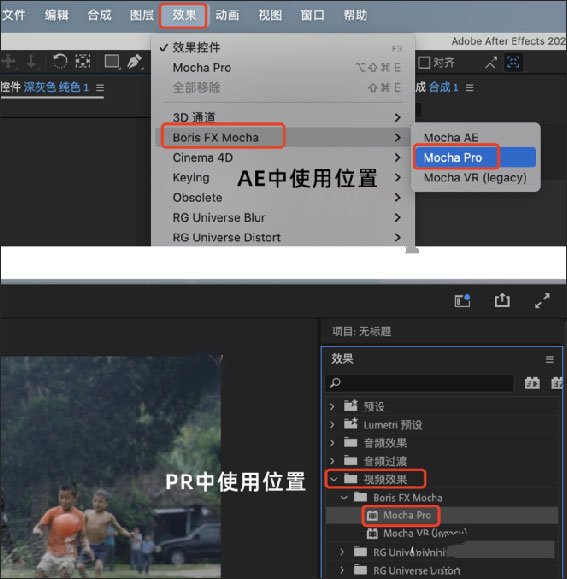Open the 视图 menu

click(x=270, y=15)
